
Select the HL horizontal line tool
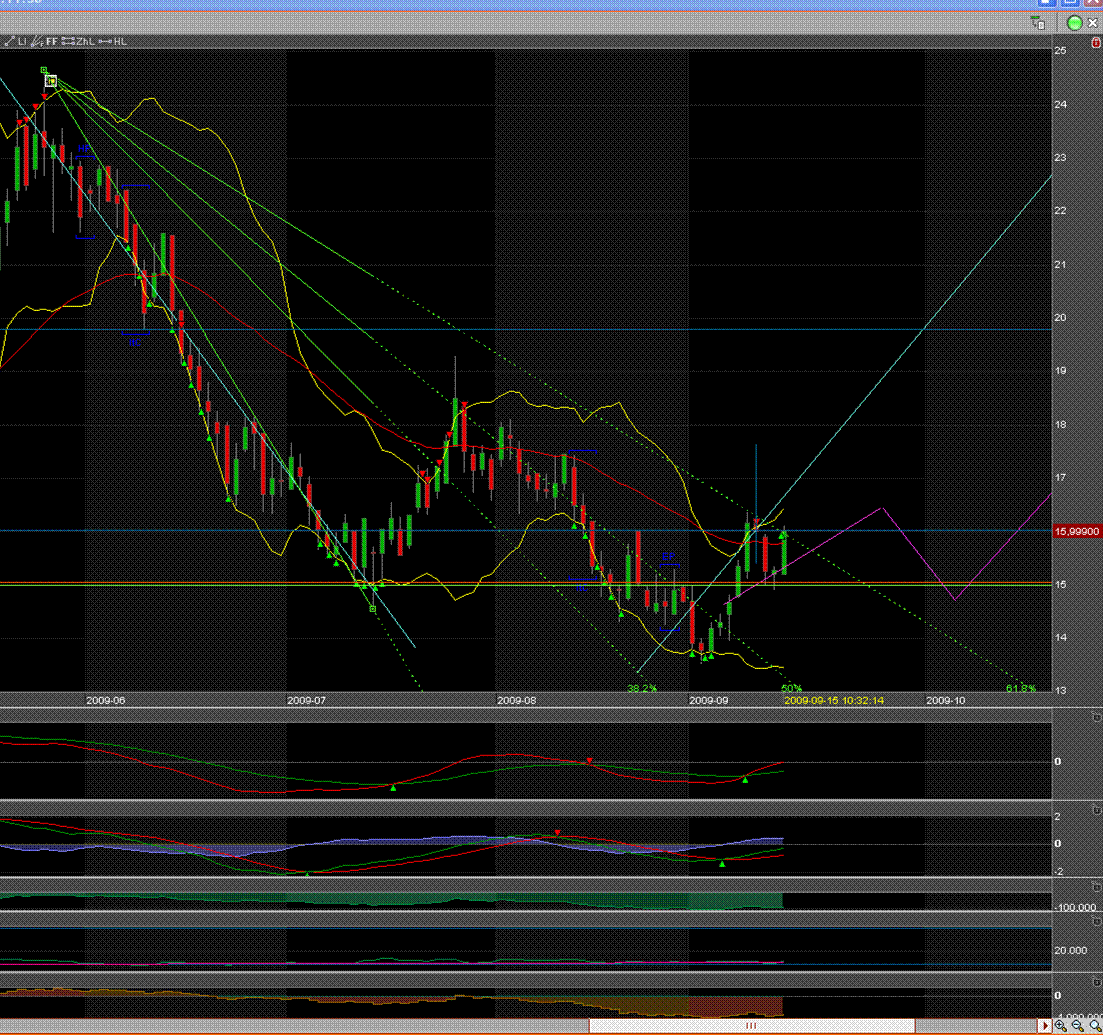point(113,41)
